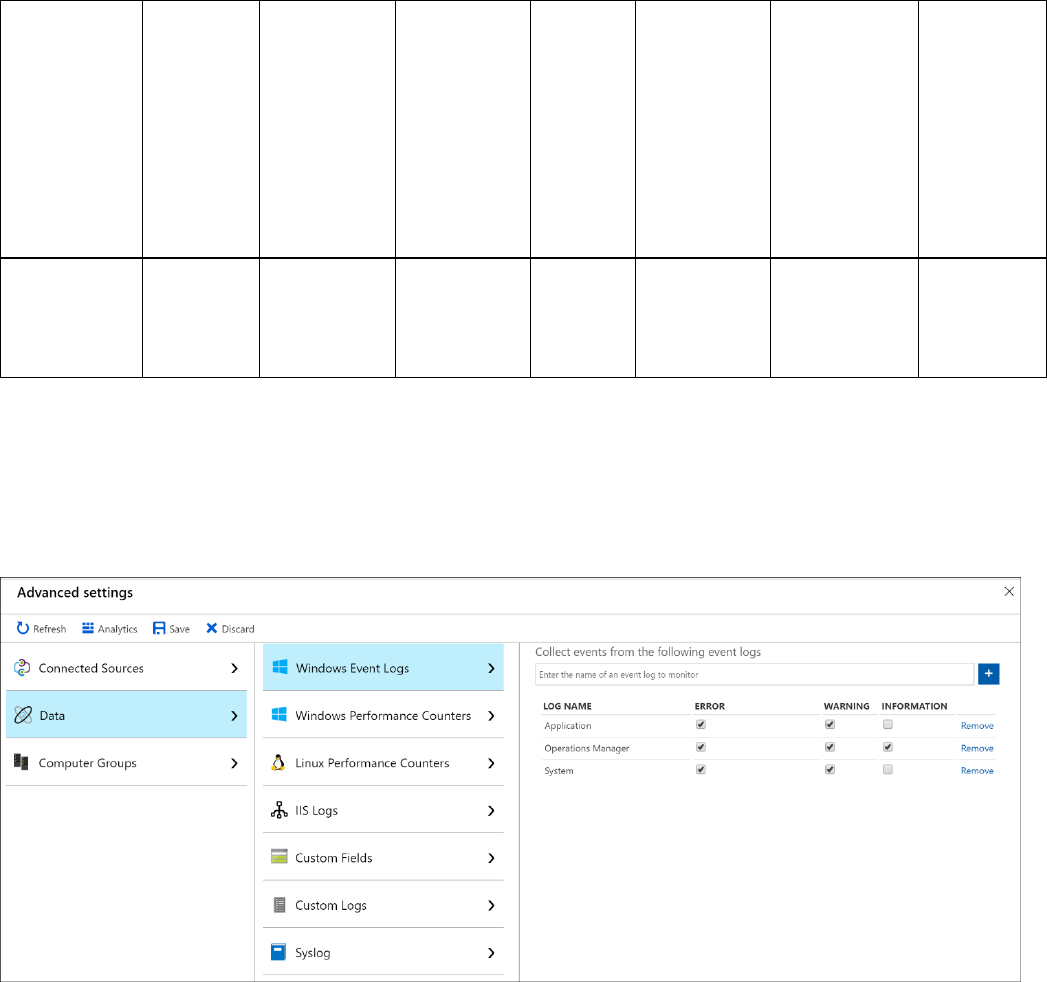Expand the Data chevron arrow

tap(234, 716)
